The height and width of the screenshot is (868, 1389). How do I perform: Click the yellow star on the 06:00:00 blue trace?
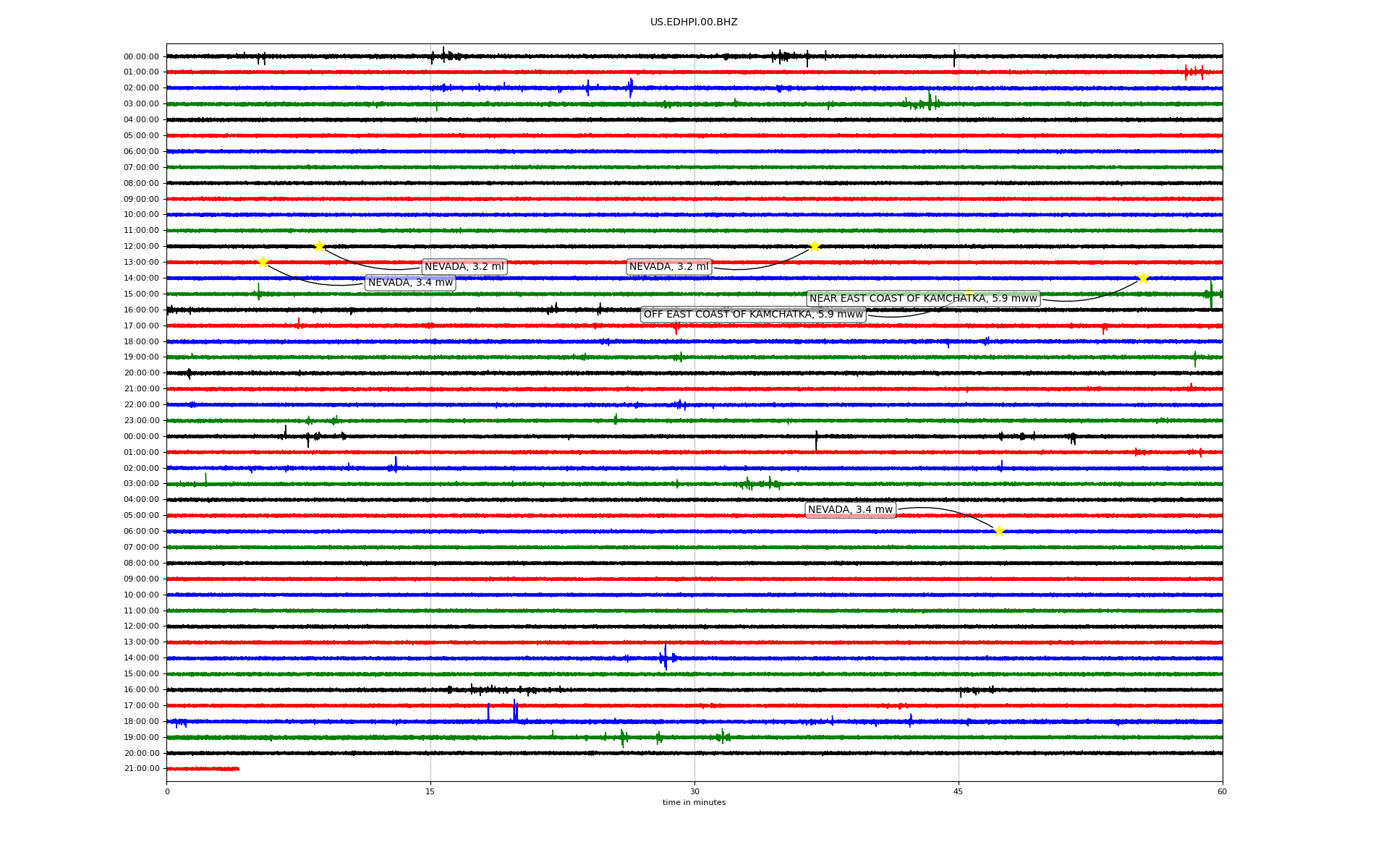coord(999,531)
